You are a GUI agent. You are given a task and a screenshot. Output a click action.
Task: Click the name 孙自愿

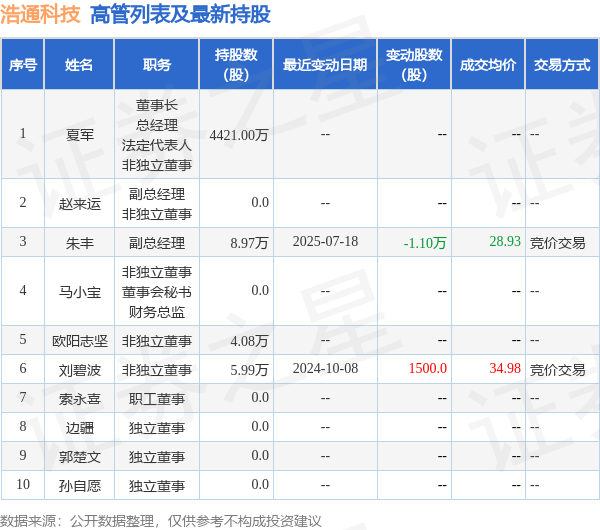pyautogui.click(x=80, y=486)
